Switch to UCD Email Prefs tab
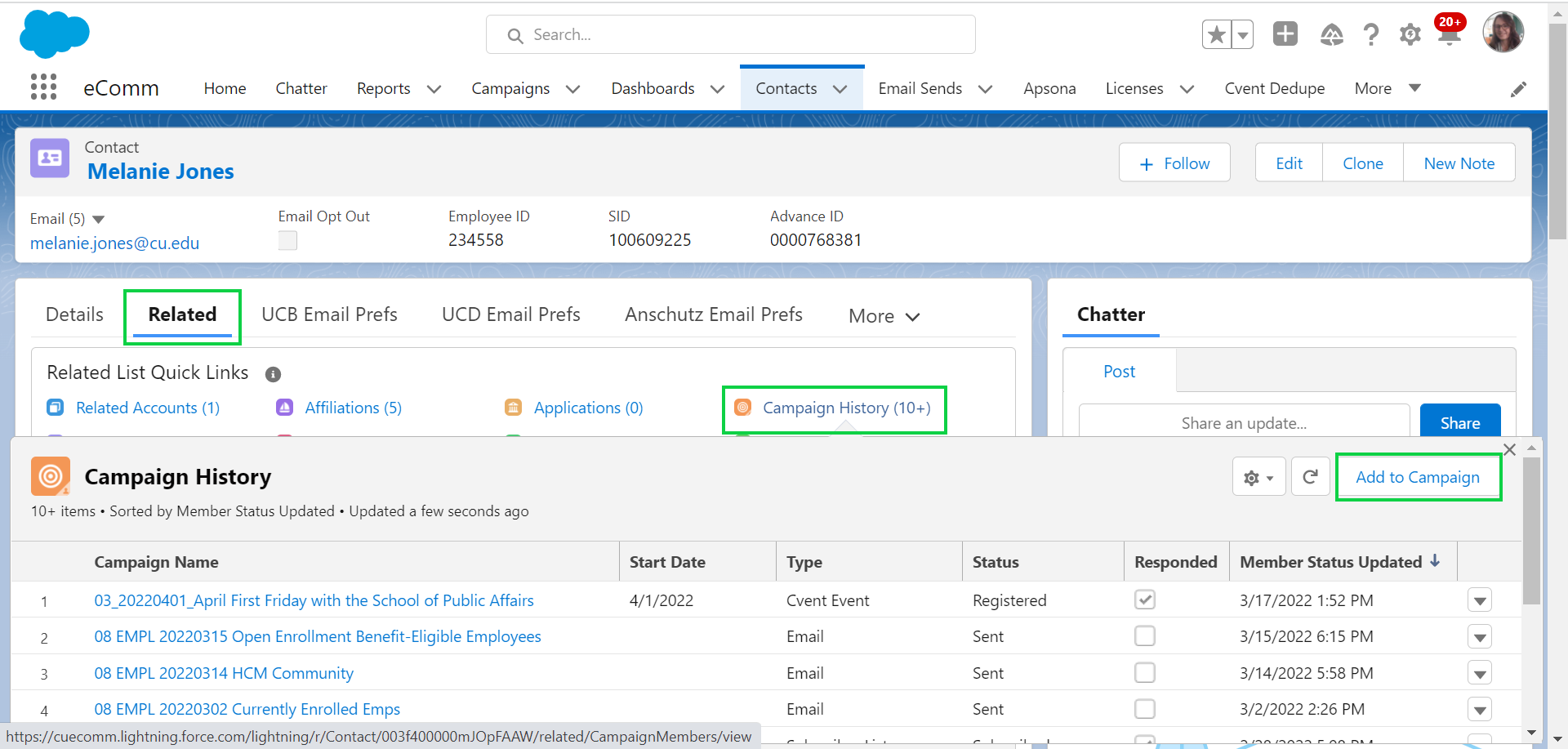This screenshot has height=749, width=1568. [510, 314]
